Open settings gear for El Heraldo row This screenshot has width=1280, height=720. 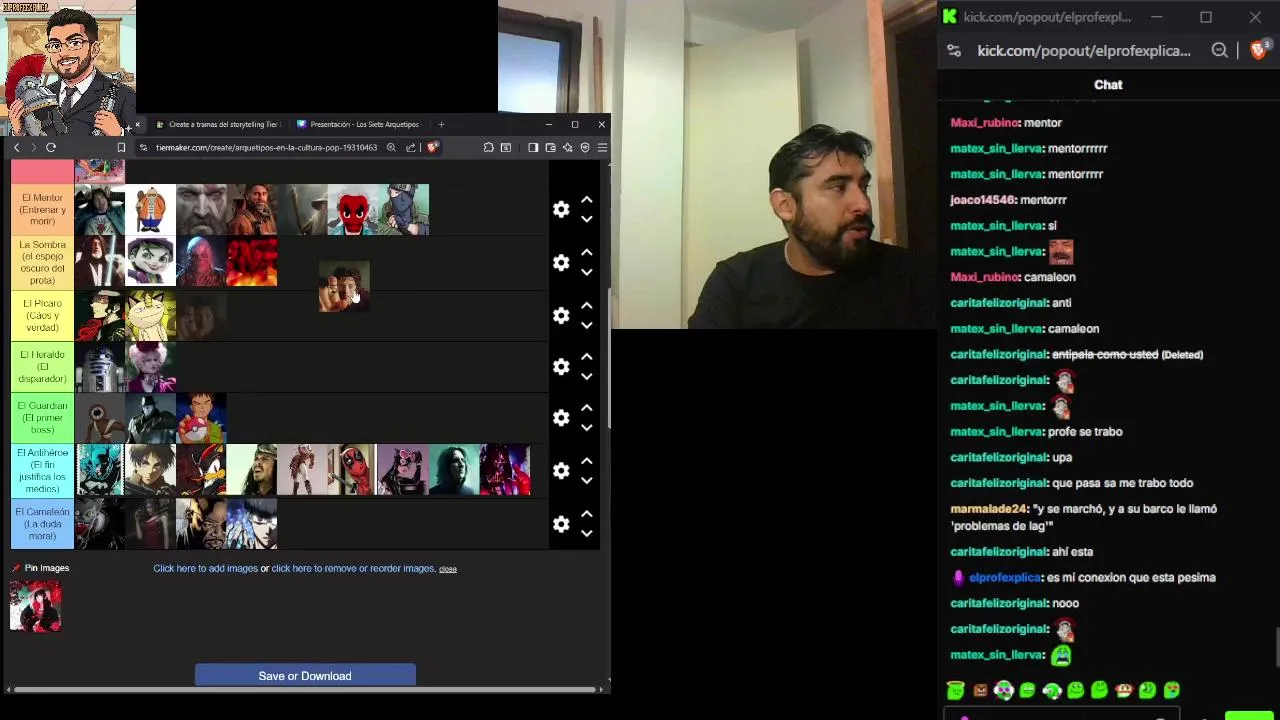561,367
